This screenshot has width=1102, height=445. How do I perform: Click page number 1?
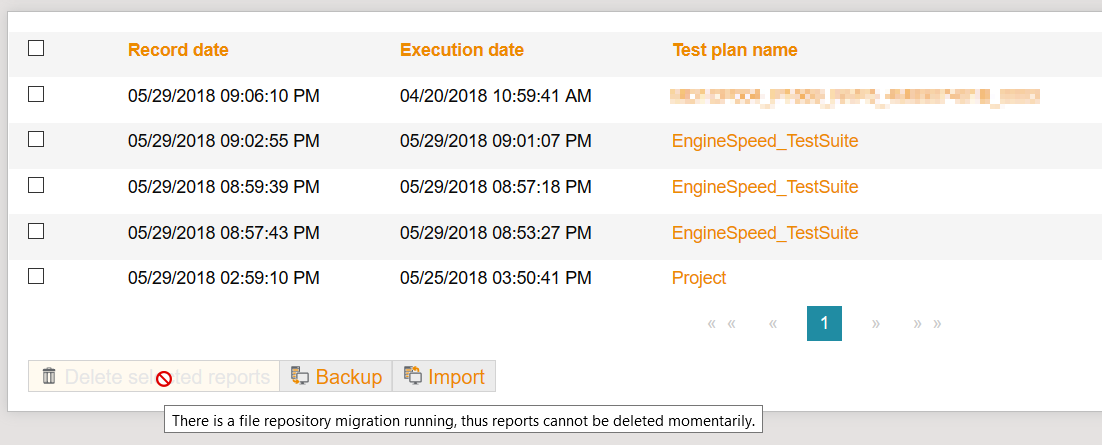[824, 323]
